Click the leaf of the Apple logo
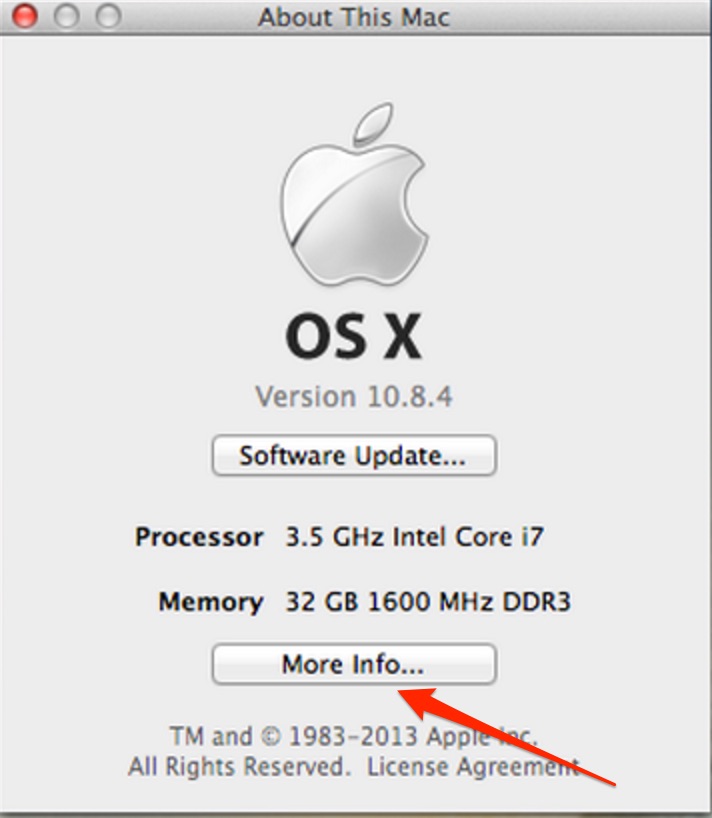712x818 pixels. [x=373, y=124]
